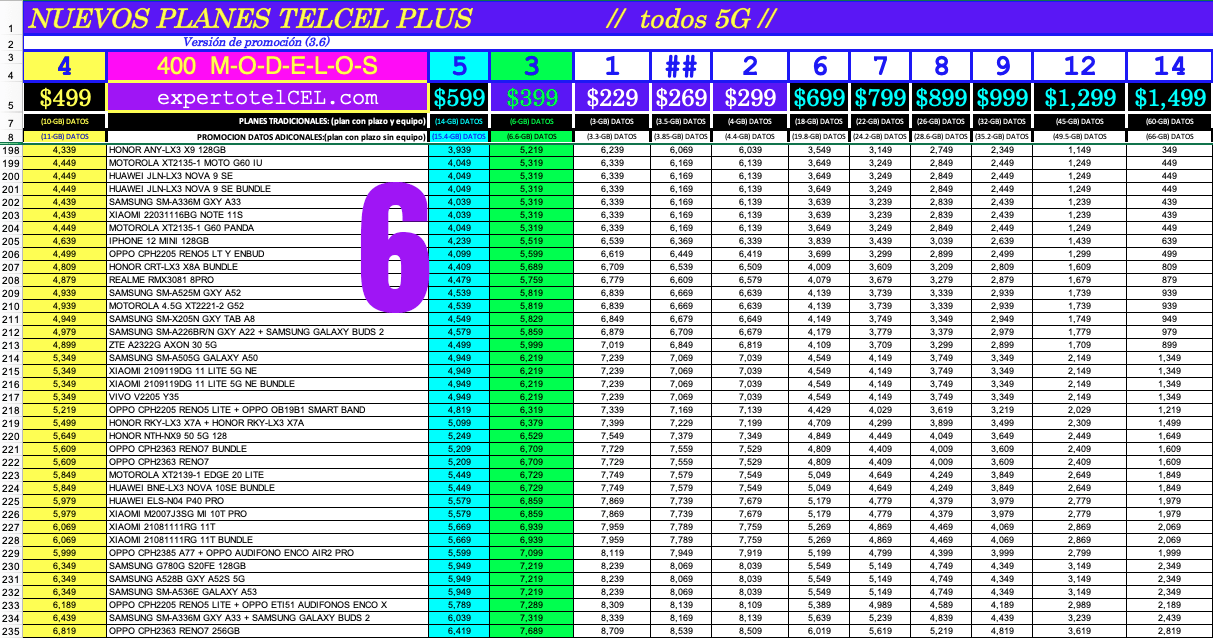Screen dimensions: 1213x638
Task: Click the '400 M-O-D-E-L-O-S' magenta cell
Action: 267,66
